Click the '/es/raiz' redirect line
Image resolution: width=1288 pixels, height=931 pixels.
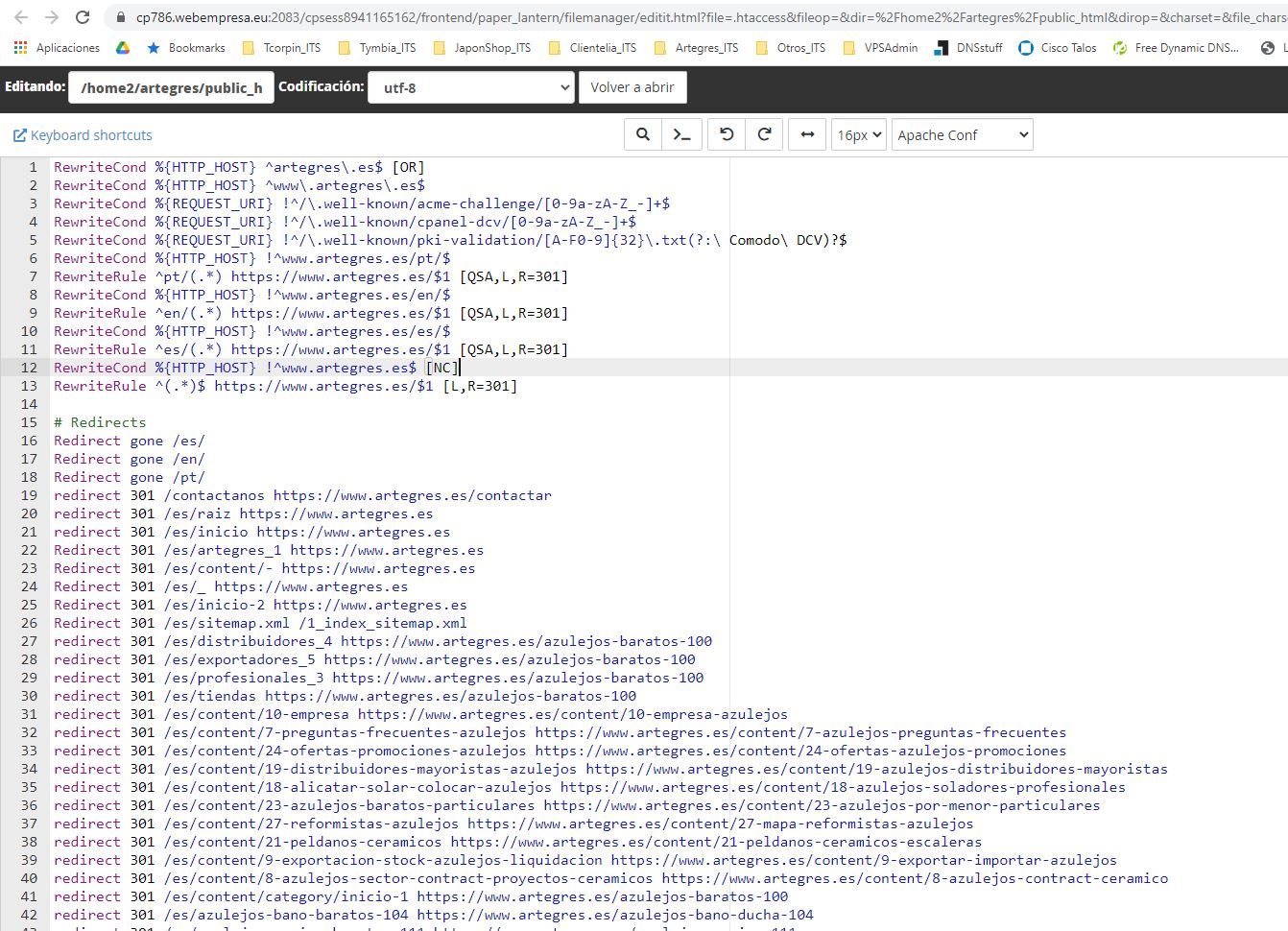click(243, 513)
